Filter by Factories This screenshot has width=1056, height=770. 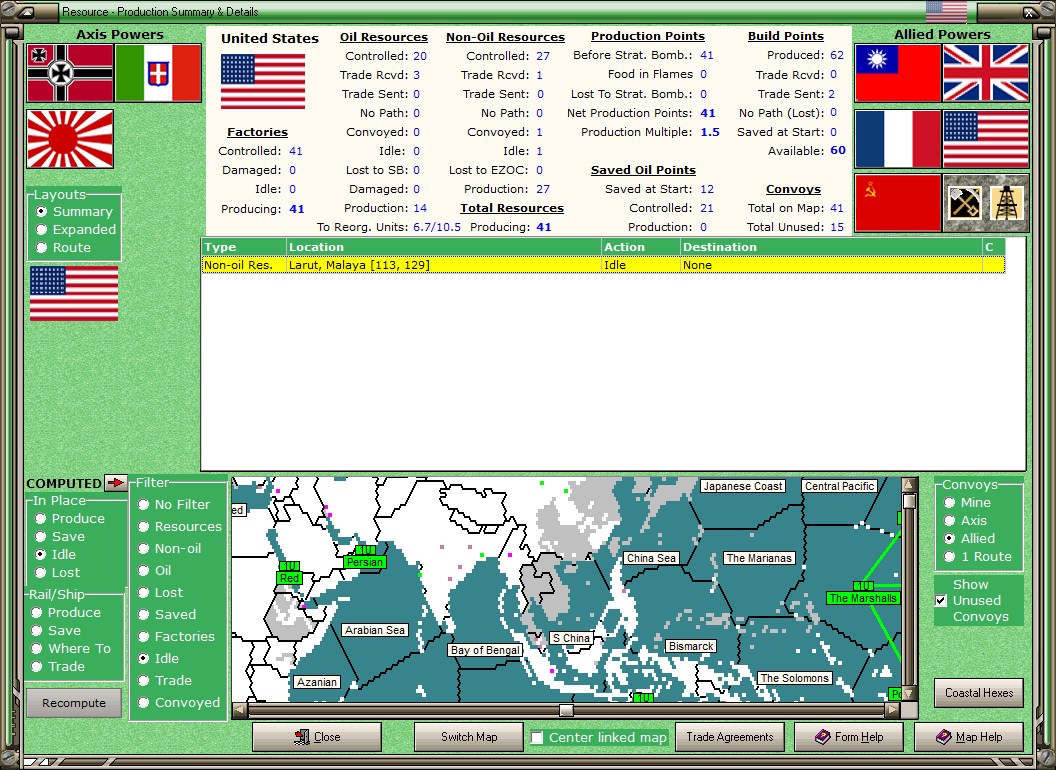coord(176,637)
